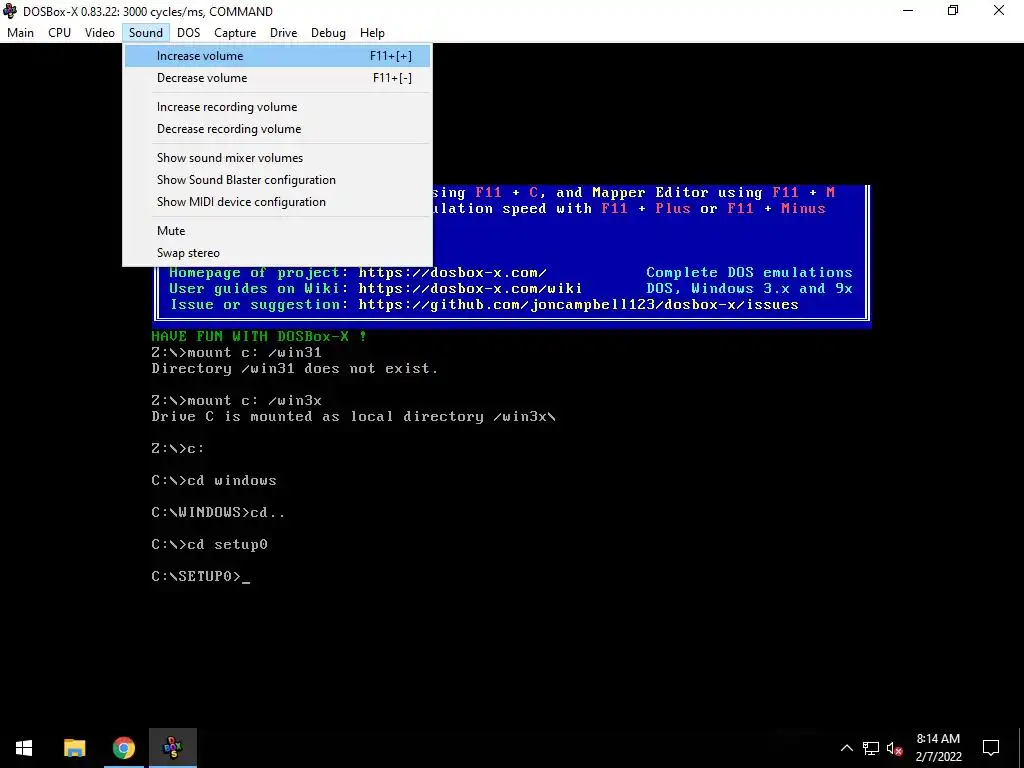Open the Main menu
The image size is (1024, 768).
[20, 33]
